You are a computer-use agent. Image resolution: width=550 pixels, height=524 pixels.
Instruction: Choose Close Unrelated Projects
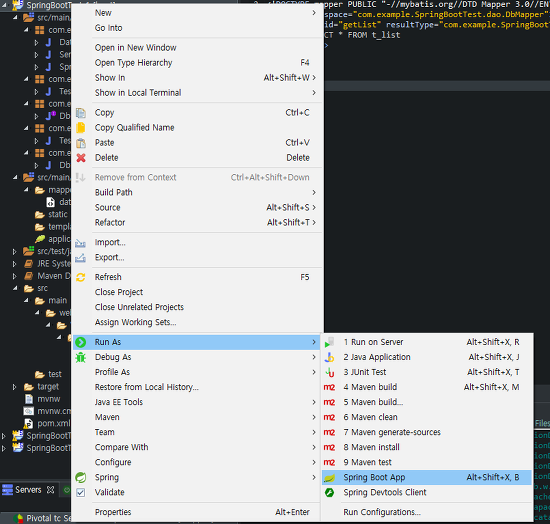pos(196,307)
